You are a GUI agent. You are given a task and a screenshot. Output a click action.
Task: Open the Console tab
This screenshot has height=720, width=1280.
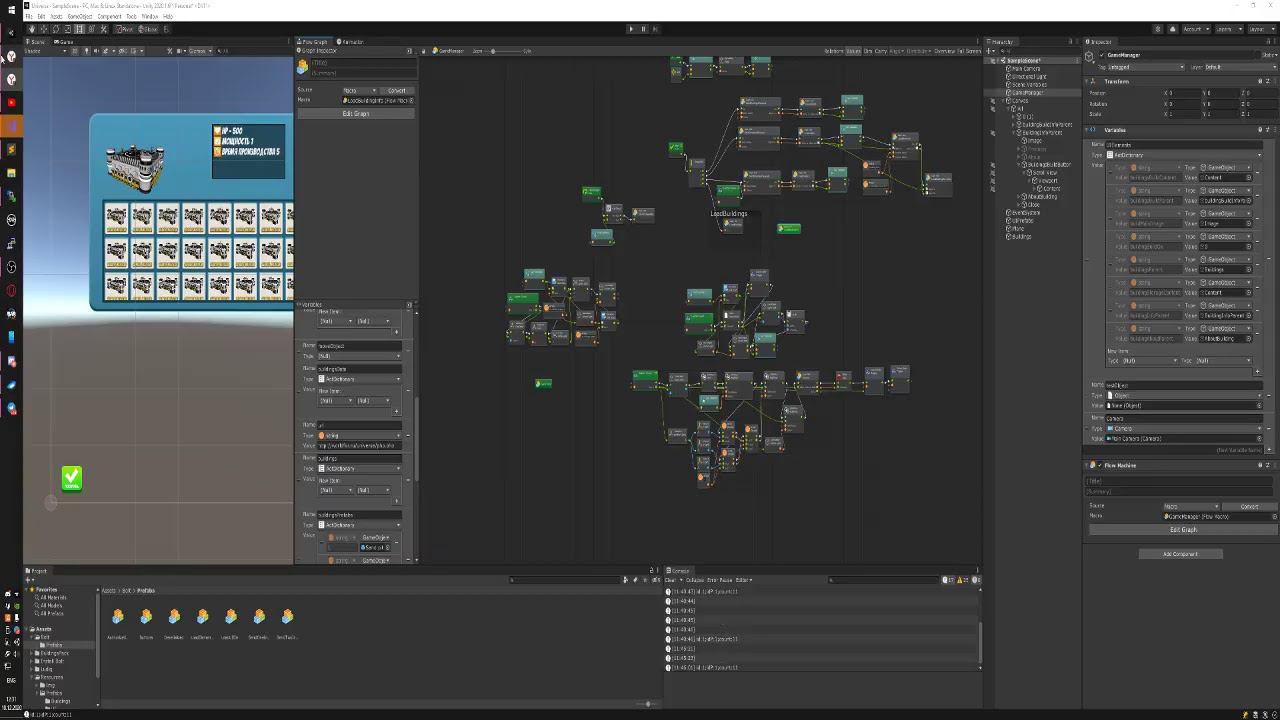pos(680,571)
